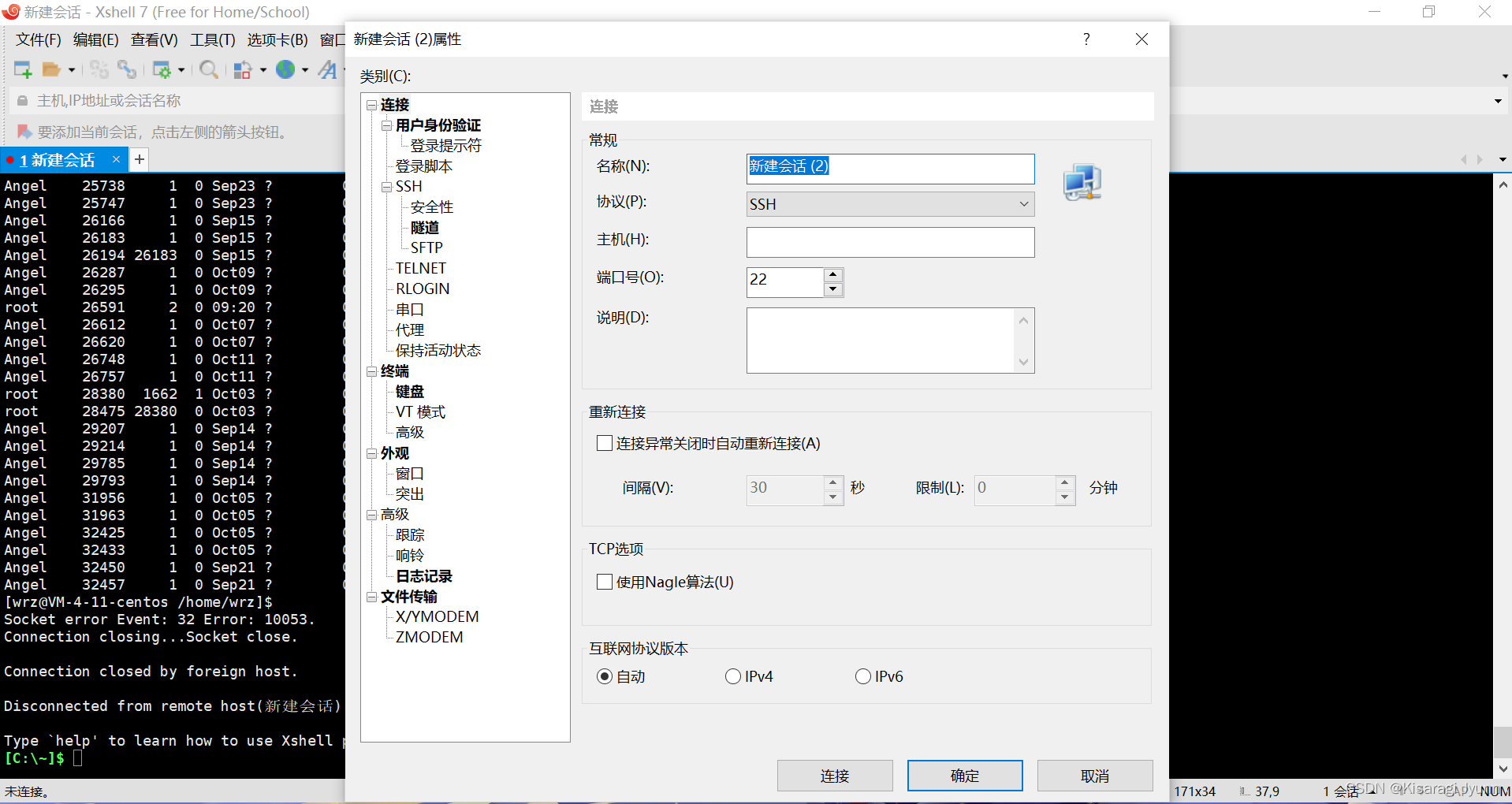This screenshot has height=804, width=1512.
Task: Click the 端口号 port number field
Action: pos(785,281)
